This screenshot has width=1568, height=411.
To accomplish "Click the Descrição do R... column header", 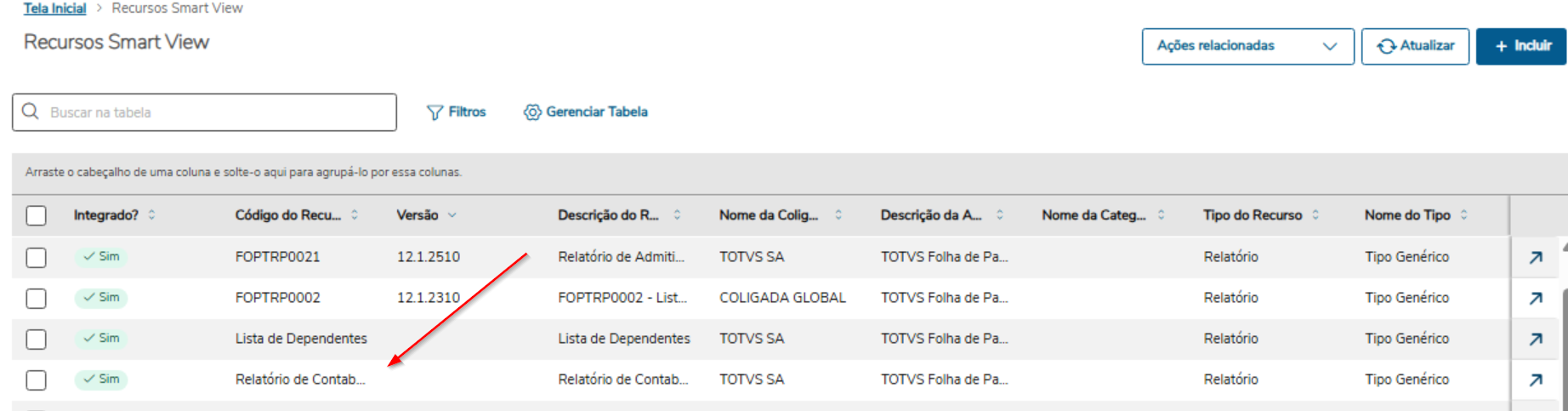I will coord(608,215).
